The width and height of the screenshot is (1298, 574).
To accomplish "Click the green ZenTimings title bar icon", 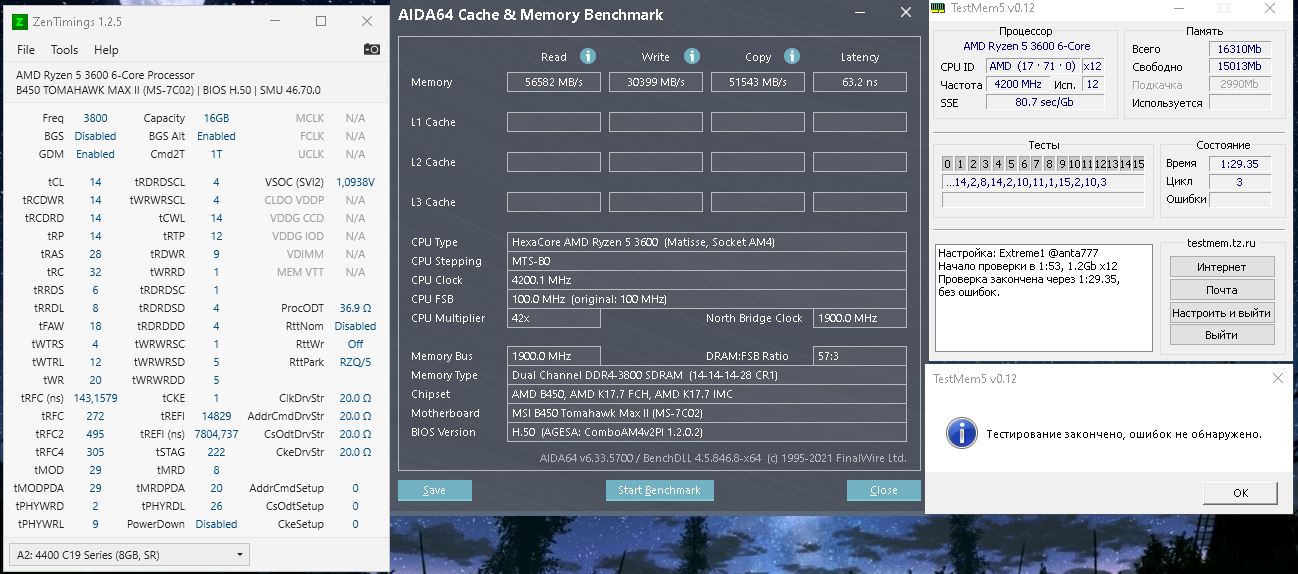I will point(19,21).
